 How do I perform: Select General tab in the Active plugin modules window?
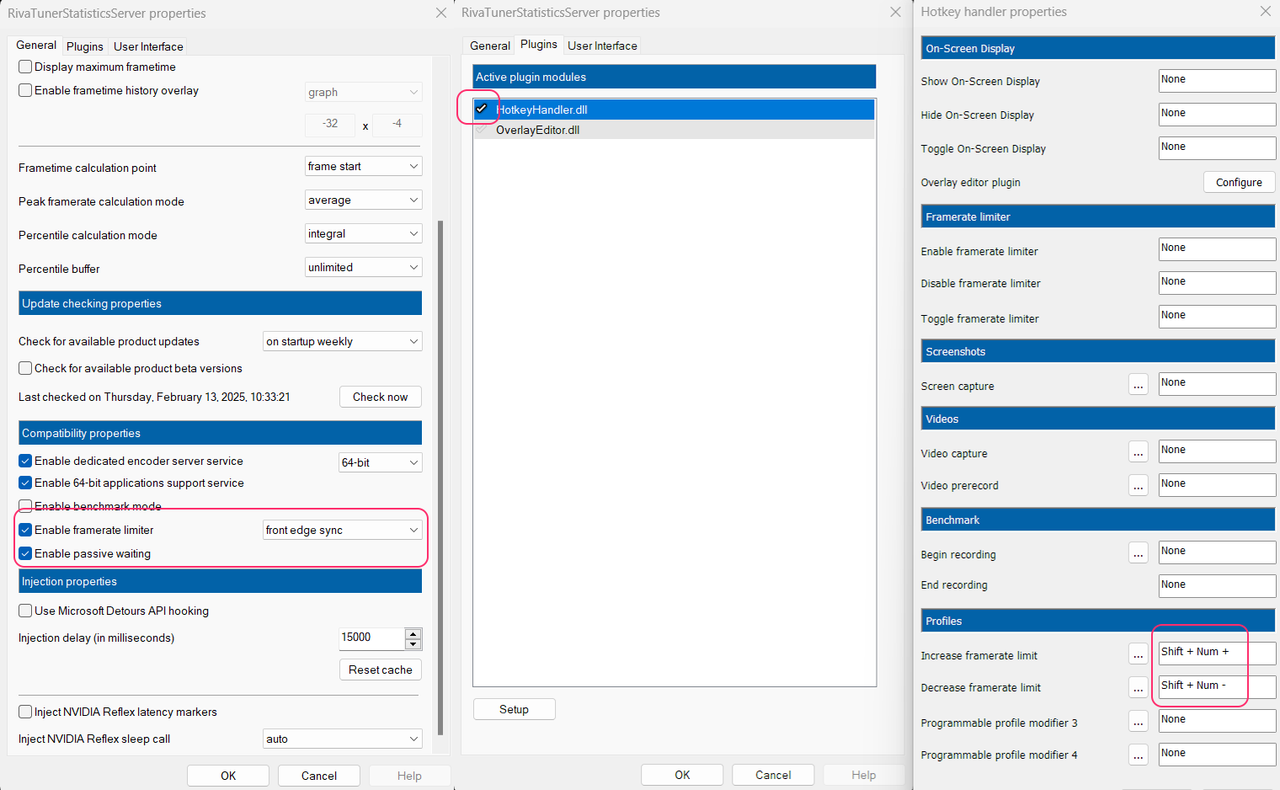click(x=490, y=46)
